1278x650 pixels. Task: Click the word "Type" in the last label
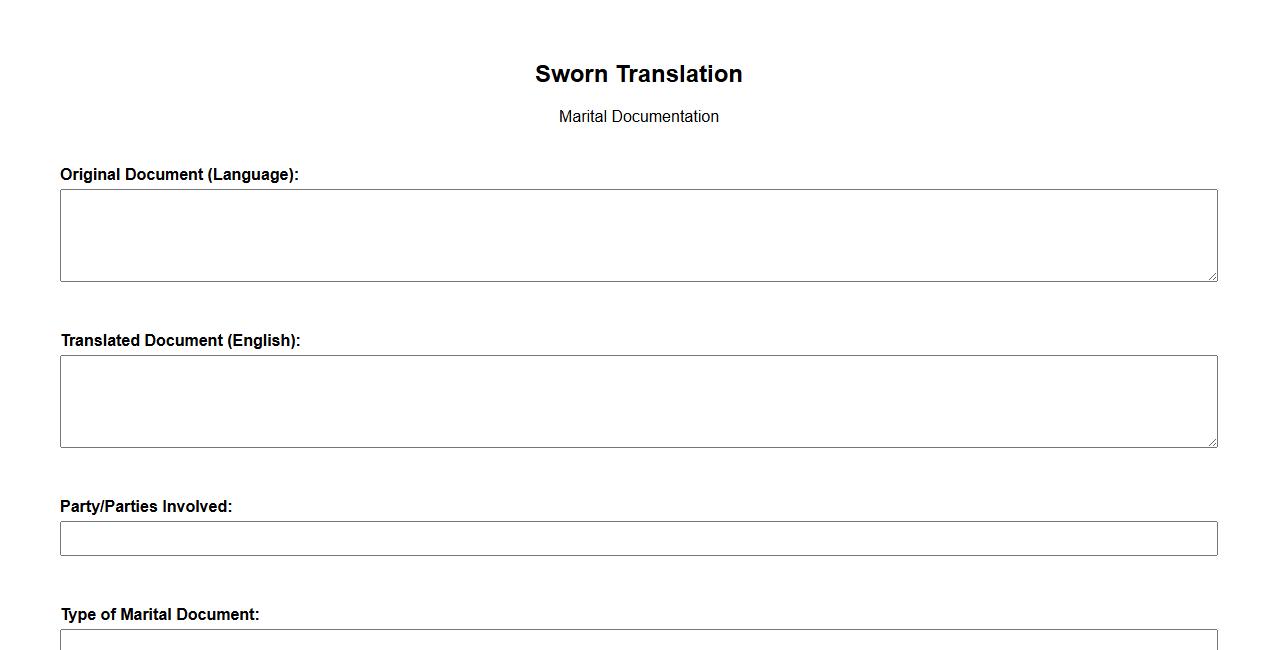tap(79, 614)
